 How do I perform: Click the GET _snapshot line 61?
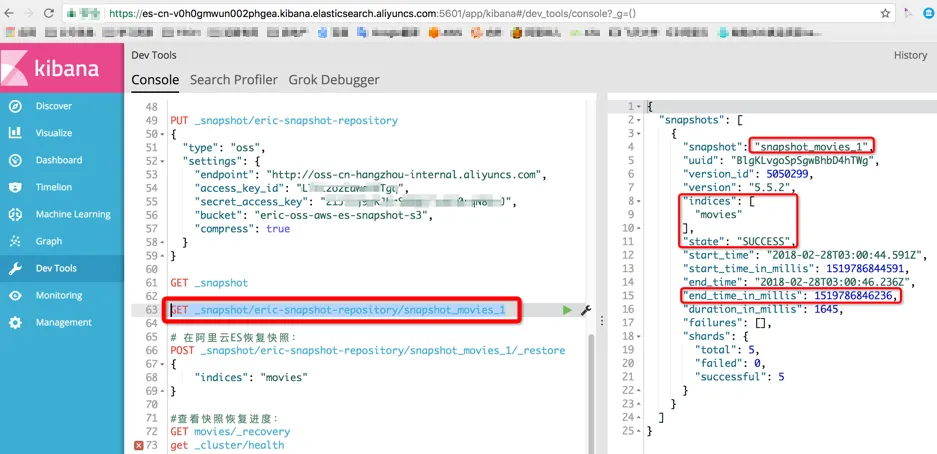click(x=209, y=283)
